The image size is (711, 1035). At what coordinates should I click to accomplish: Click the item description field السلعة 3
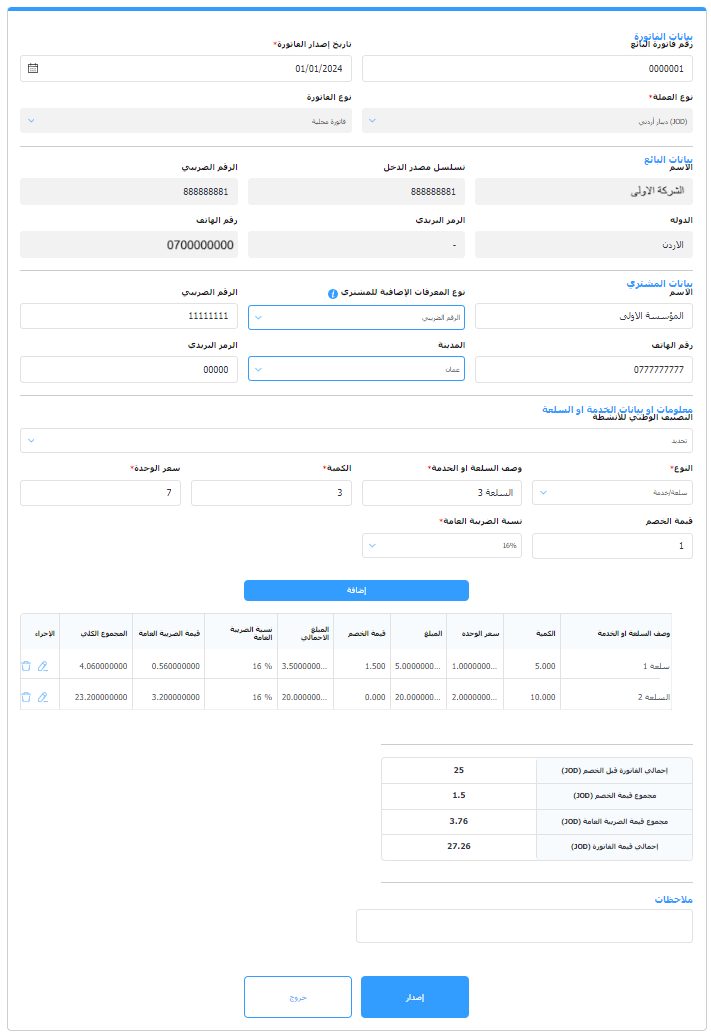point(442,492)
